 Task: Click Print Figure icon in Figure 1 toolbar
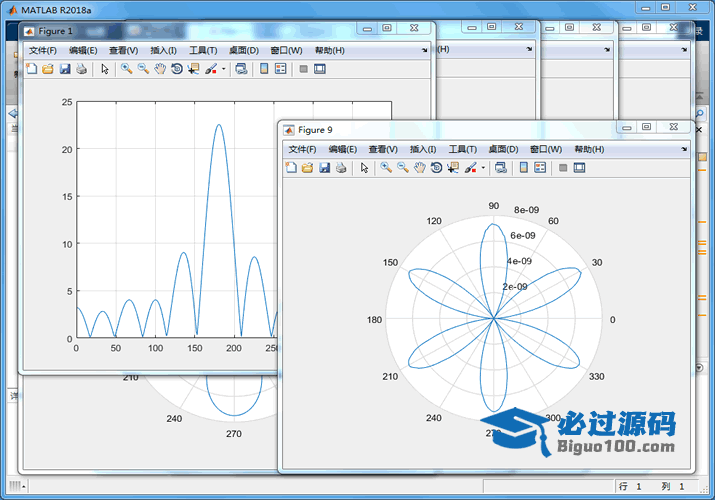pyautogui.click(x=82, y=69)
